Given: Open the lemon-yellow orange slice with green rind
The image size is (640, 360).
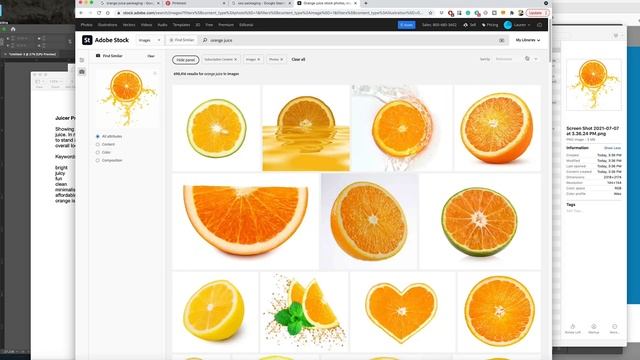Looking at the screenshot, I should coord(216,128).
